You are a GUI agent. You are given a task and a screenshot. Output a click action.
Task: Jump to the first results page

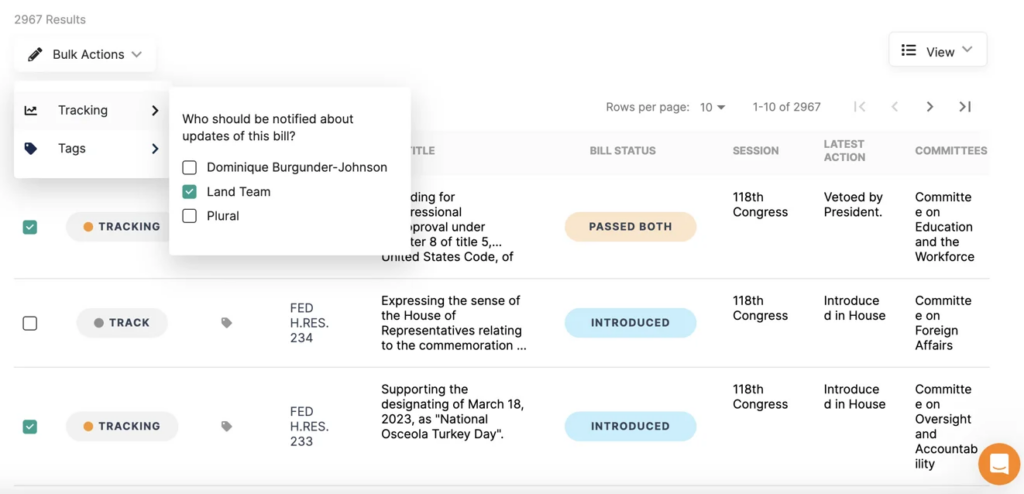tap(859, 107)
